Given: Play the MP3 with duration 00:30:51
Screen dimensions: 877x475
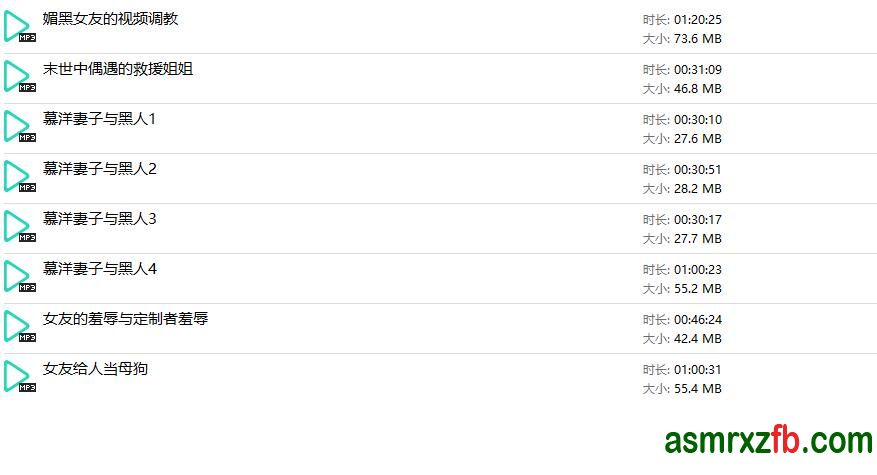Looking at the screenshot, I should pyautogui.click(x=19, y=177).
